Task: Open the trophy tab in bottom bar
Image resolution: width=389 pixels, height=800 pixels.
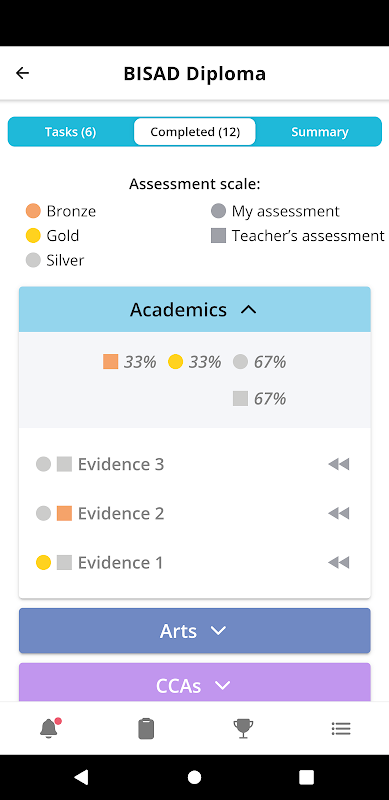Action: coord(243,728)
